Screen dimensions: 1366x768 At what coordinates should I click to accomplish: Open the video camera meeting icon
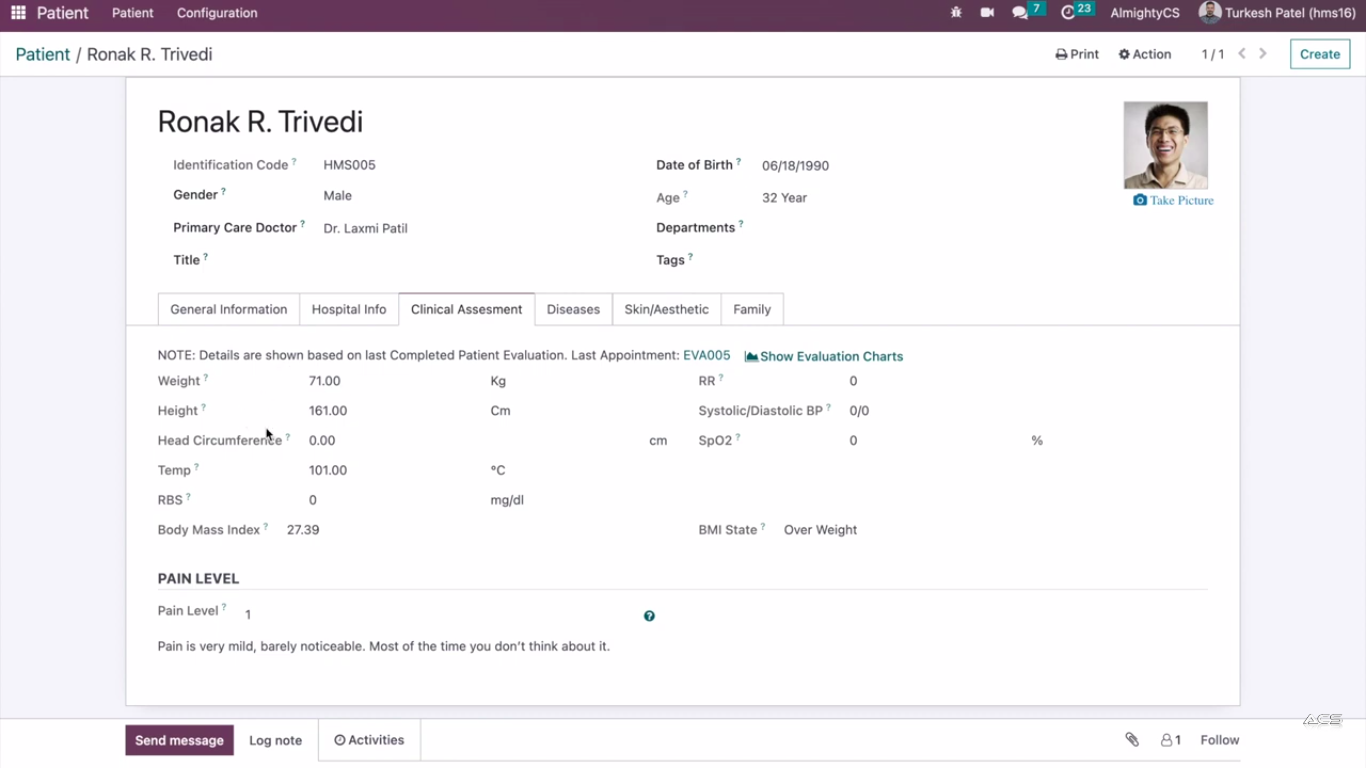tap(987, 13)
